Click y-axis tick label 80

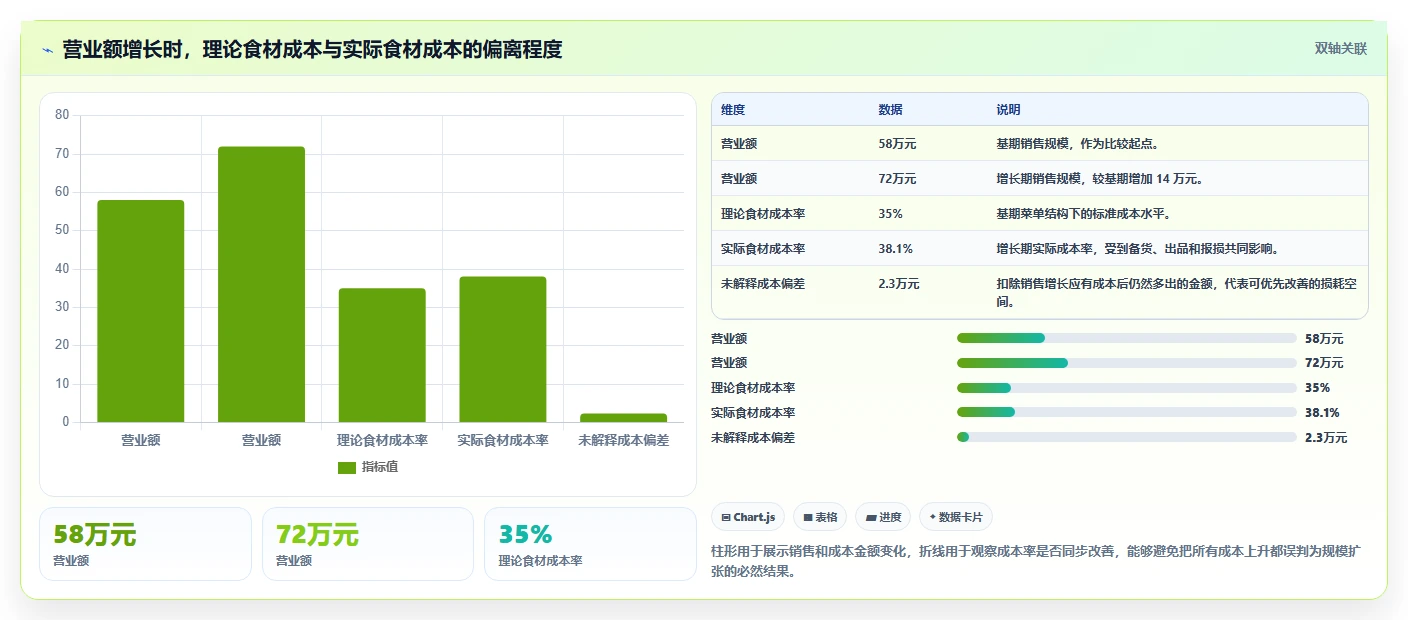(x=62, y=115)
